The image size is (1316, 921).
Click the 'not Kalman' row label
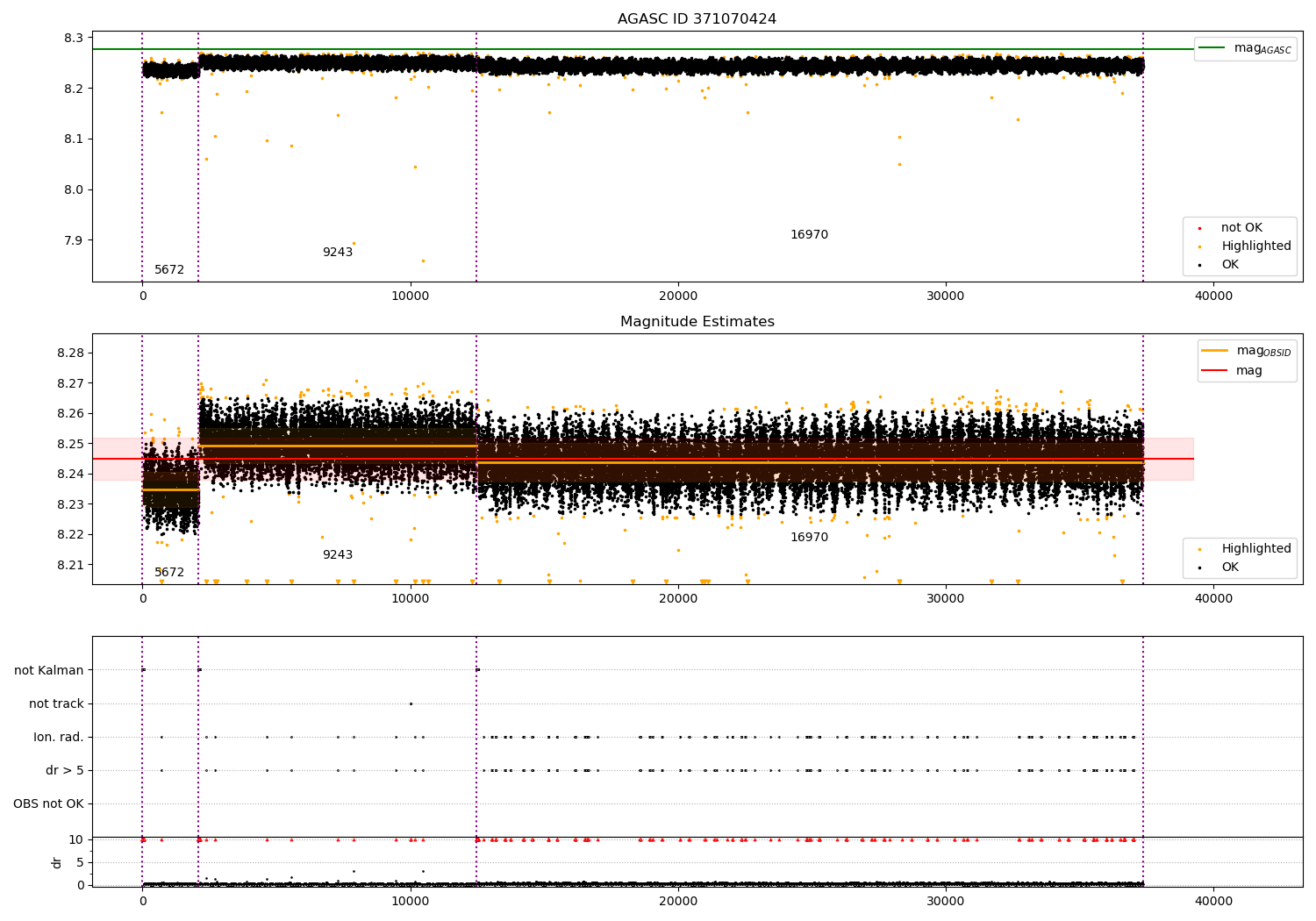49,670
